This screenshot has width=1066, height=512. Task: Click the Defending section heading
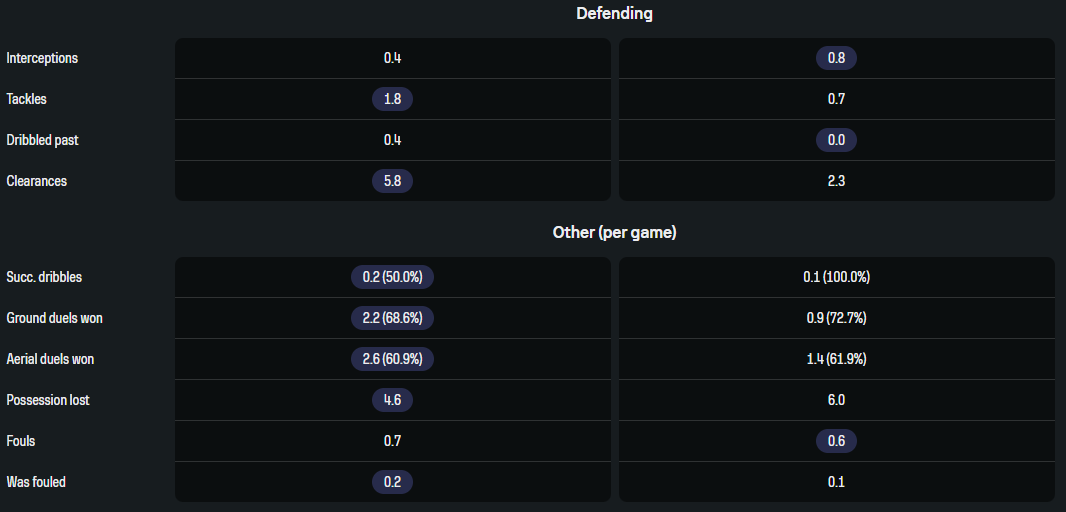(x=615, y=14)
